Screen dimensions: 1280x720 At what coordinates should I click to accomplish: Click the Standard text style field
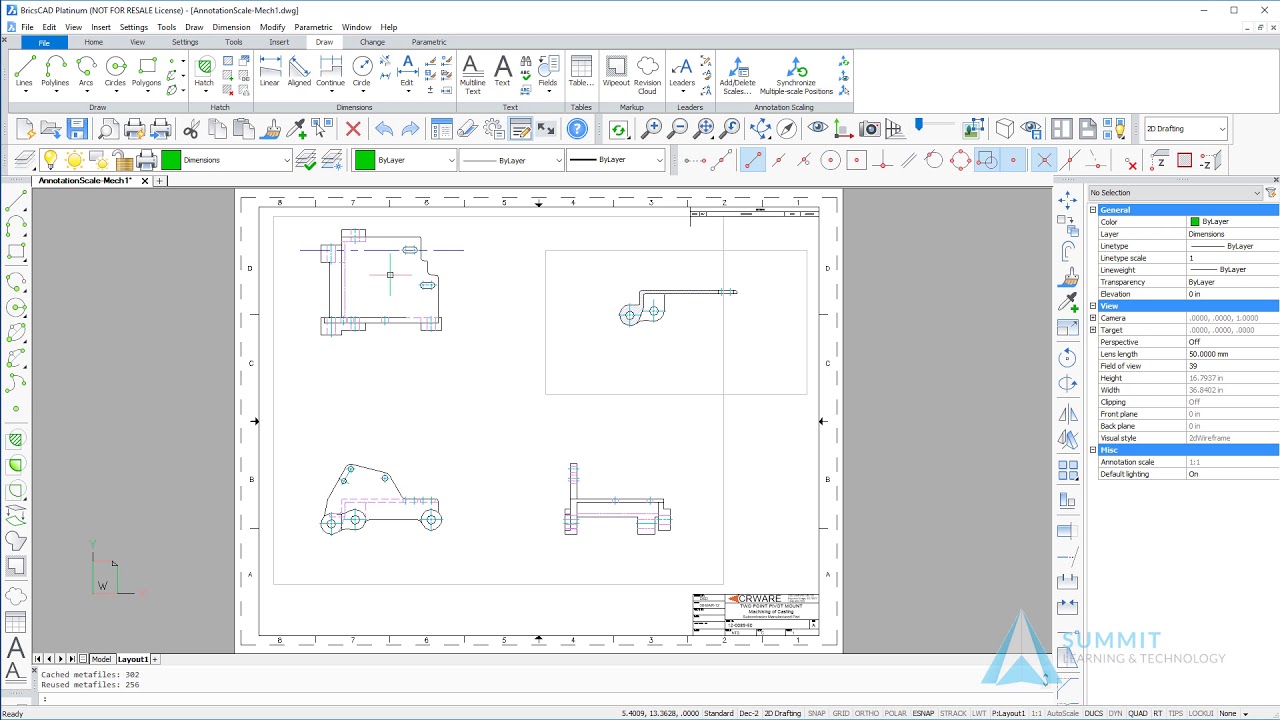point(718,713)
